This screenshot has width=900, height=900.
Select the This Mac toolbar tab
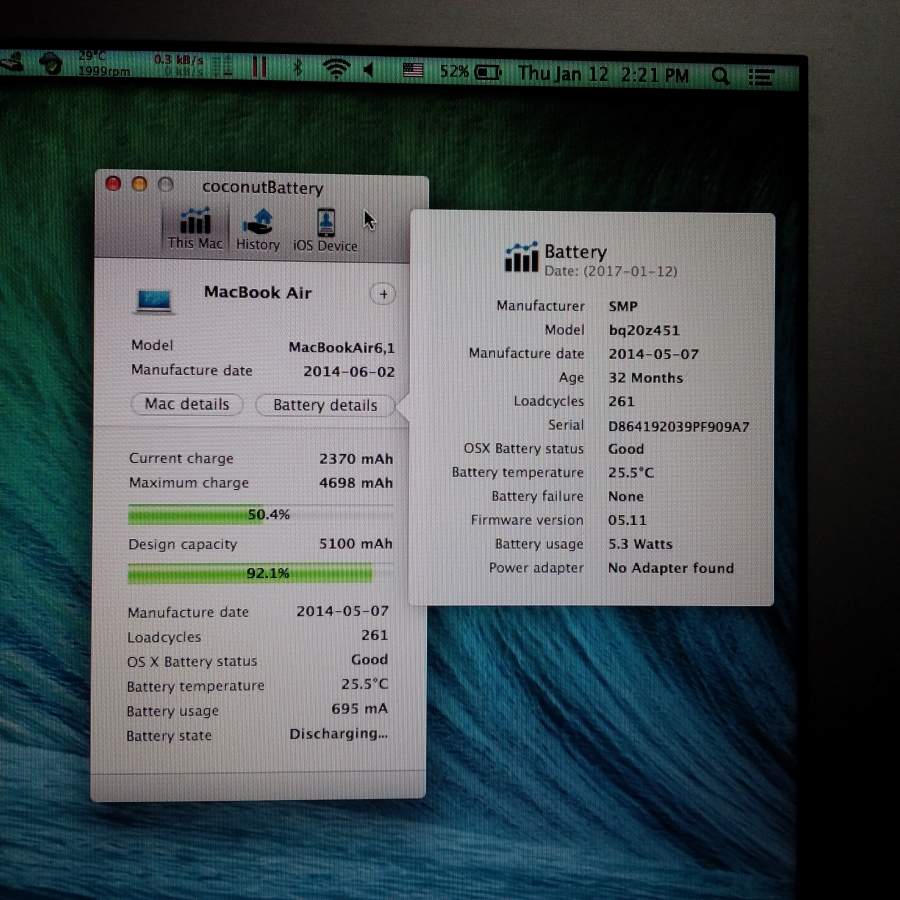point(195,229)
